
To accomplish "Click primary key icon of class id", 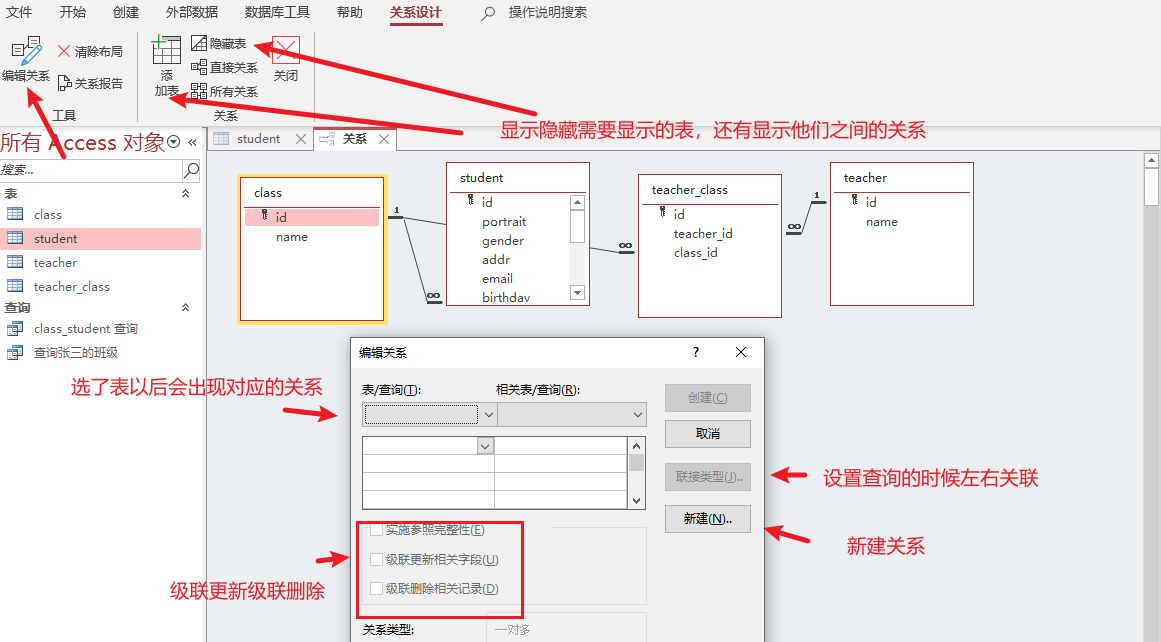I will click(x=264, y=215).
